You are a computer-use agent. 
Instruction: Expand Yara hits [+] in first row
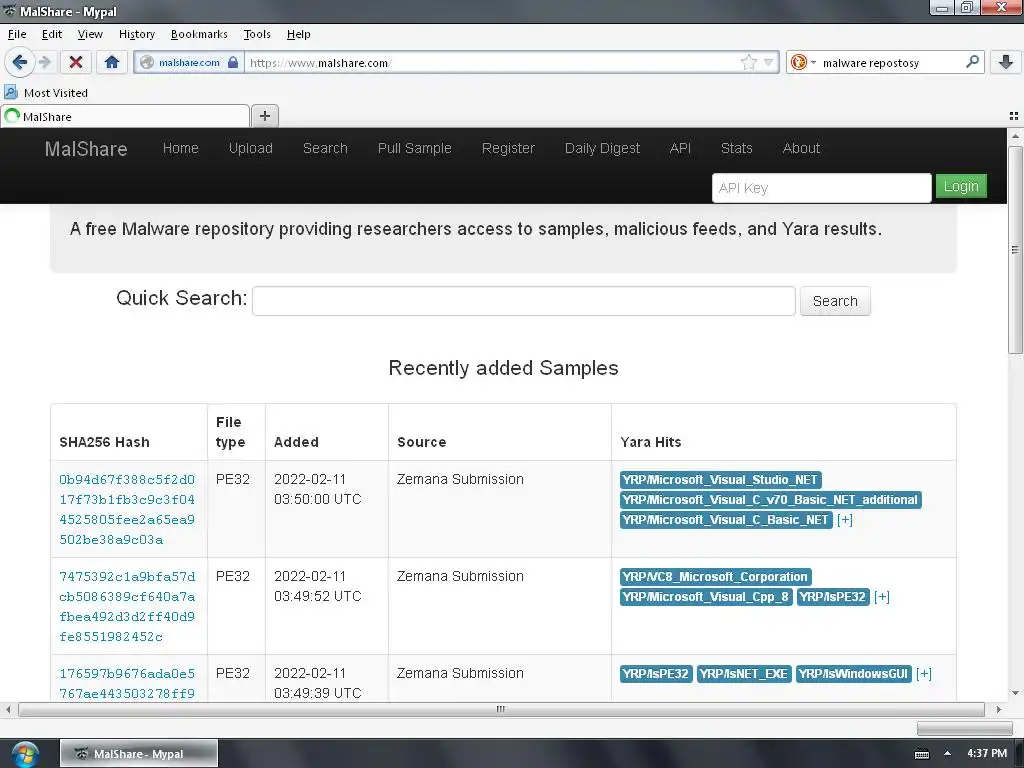845,520
